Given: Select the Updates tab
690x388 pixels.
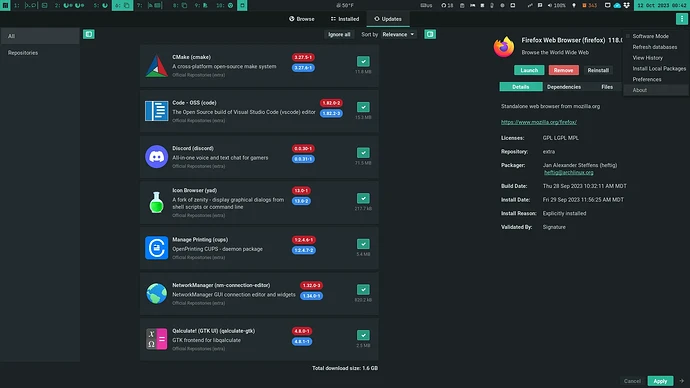Looking at the screenshot, I should [x=388, y=19].
